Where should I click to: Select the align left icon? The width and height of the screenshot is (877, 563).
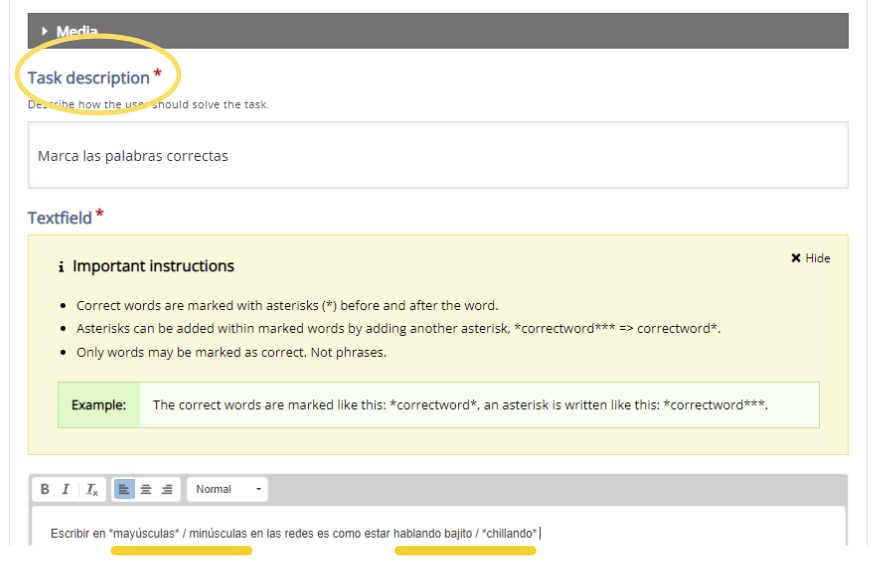pyautogui.click(x=124, y=490)
